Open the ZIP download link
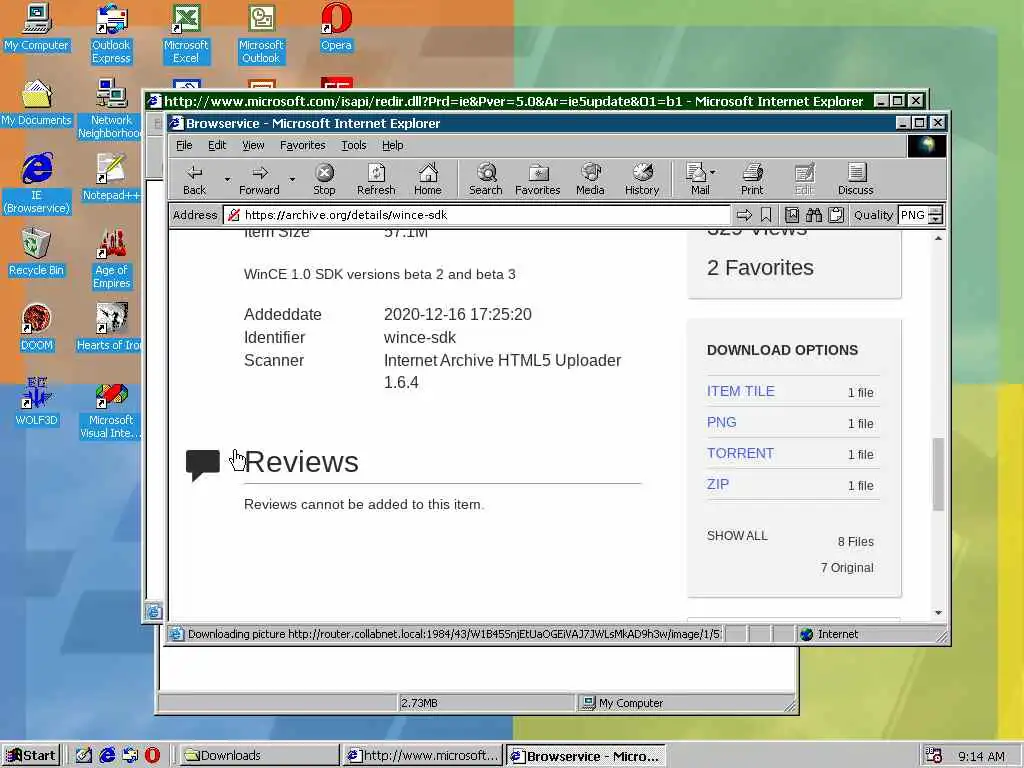Screen dimensions: 1024x768 click(718, 484)
